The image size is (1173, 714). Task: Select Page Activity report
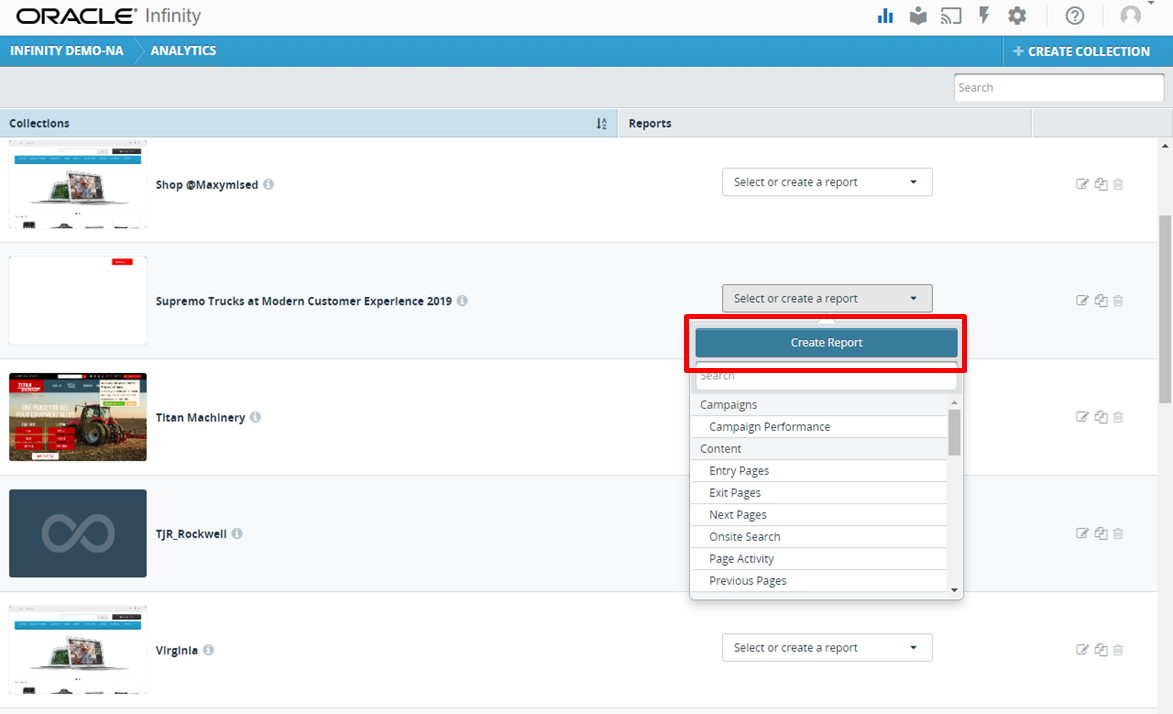coord(818,559)
